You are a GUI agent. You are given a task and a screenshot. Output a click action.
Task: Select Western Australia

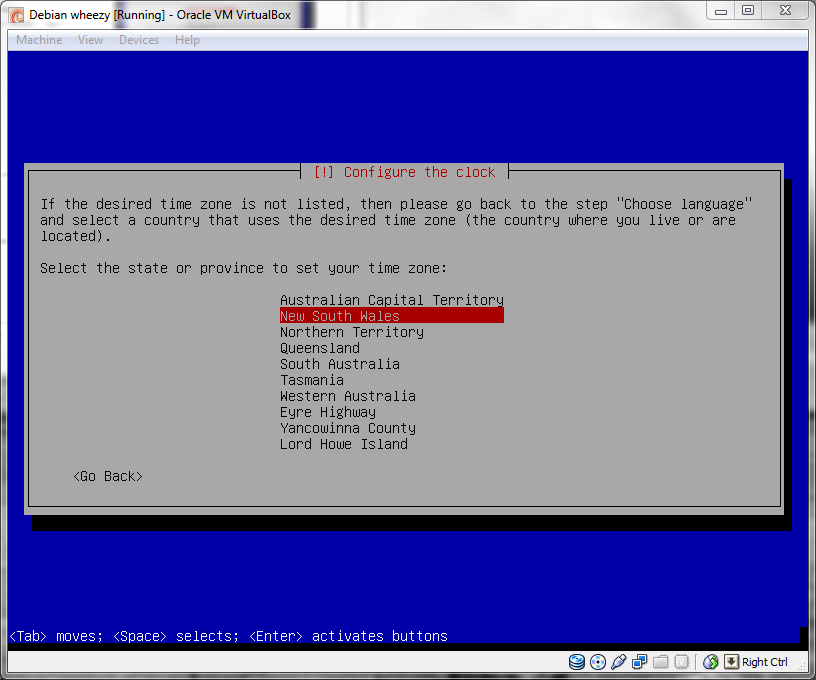(x=348, y=396)
